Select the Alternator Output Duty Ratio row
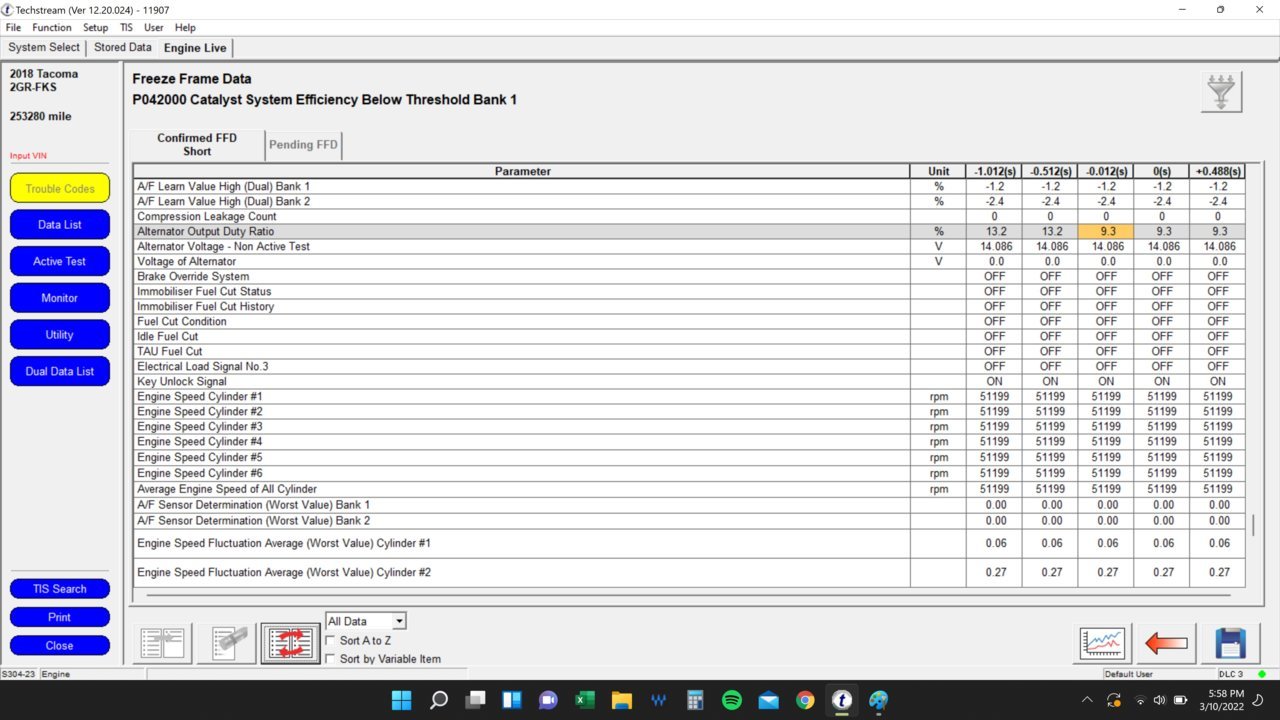The width and height of the screenshot is (1280, 720). (690, 231)
